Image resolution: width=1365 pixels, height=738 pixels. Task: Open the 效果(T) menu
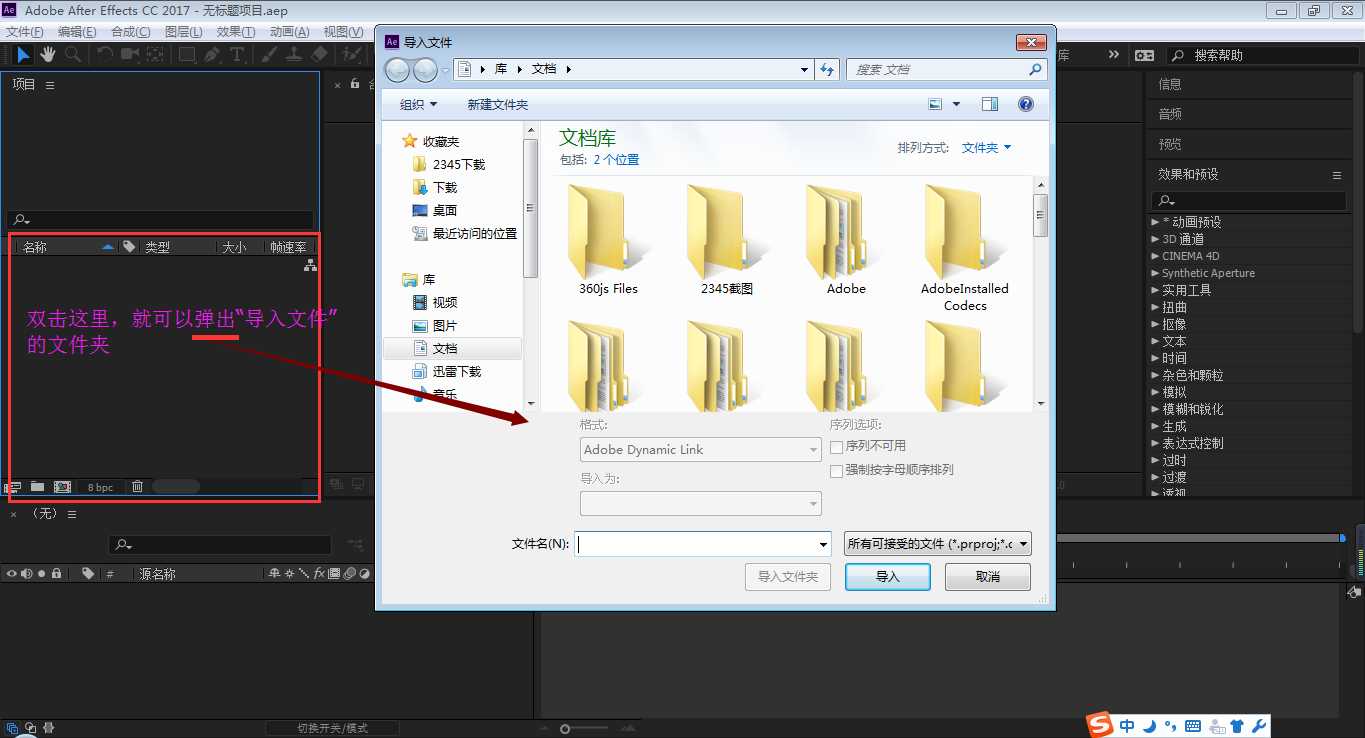click(236, 32)
